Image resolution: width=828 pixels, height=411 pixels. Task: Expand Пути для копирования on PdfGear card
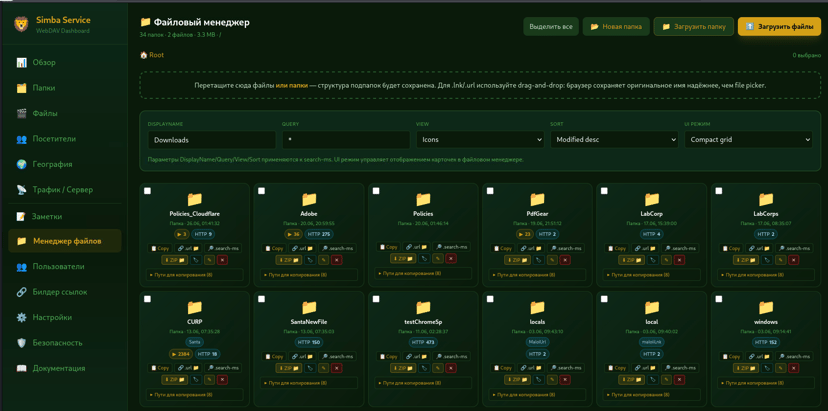coord(537,275)
